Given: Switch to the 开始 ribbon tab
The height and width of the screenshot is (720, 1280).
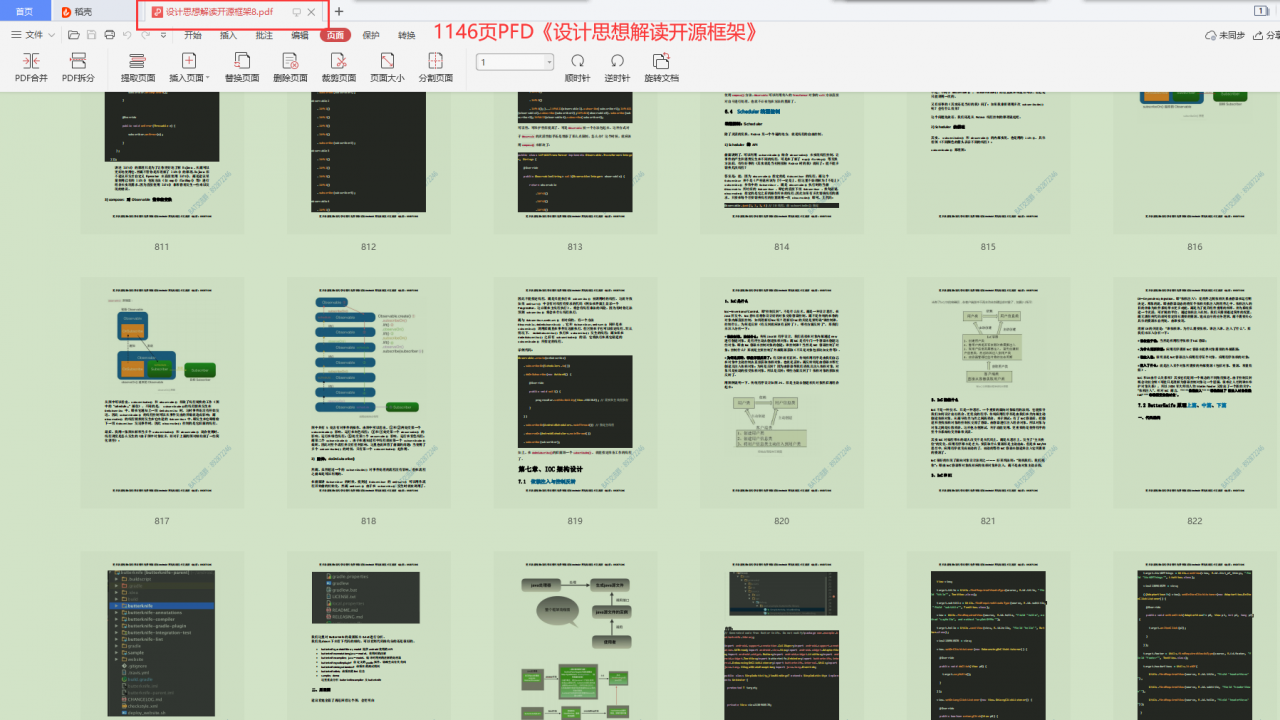Looking at the screenshot, I should [193, 35].
